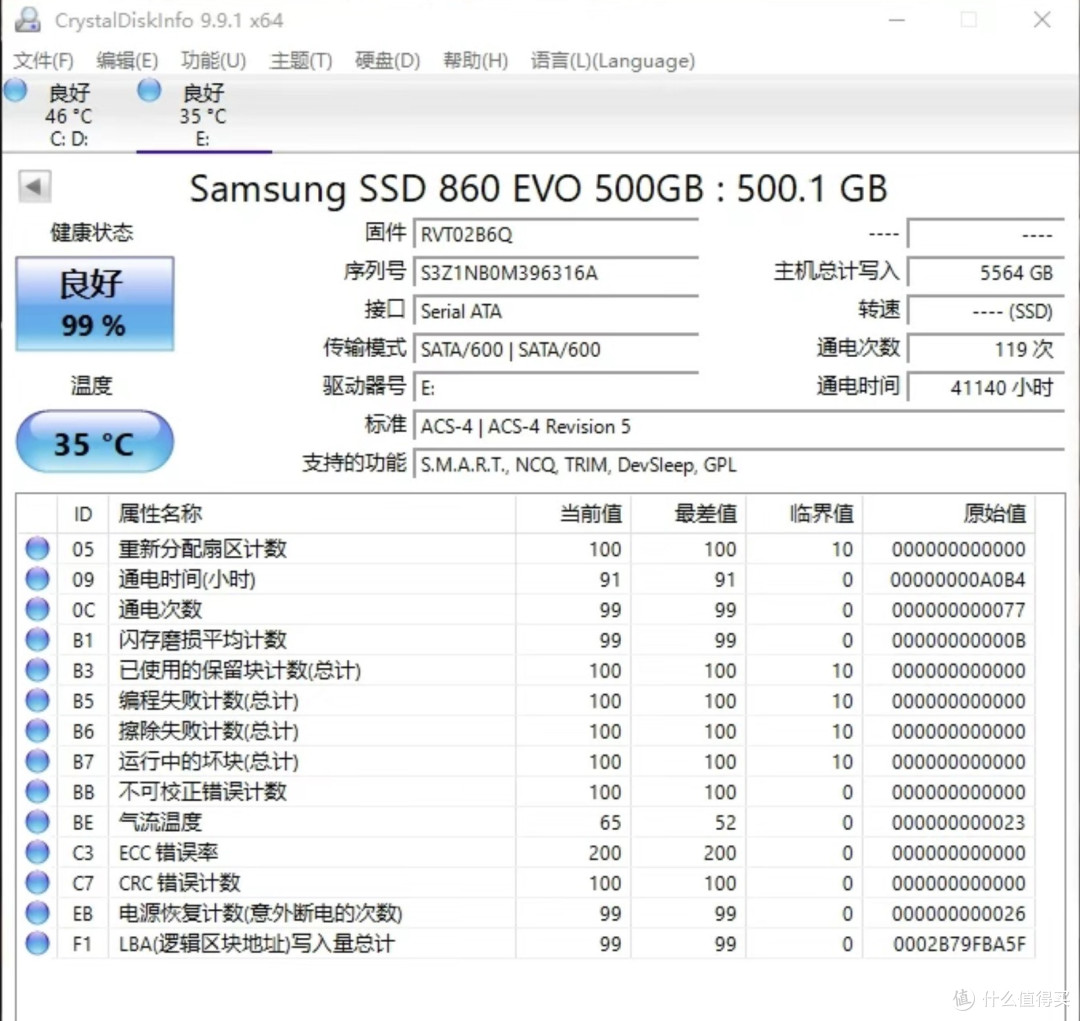The width and height of the screenshot is (1080, 1021).
Task: Click the drive letter field showing E:
Action: (556, 388)
